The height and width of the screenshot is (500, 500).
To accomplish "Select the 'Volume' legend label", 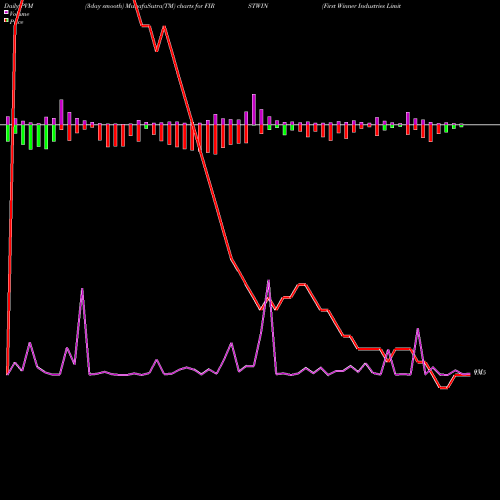I will coord(19,14).
